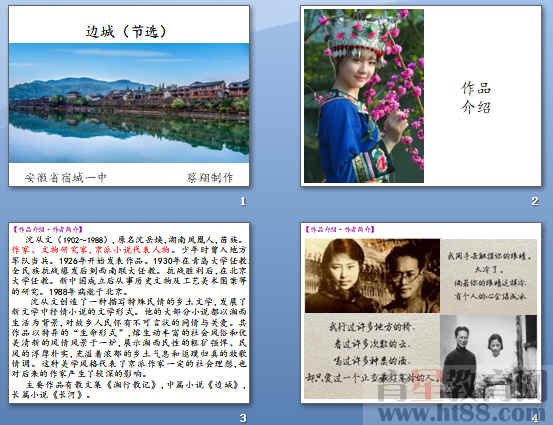Click the slide number 2 label
This screenshot has width=553, height=425.
pyautogui.click(x=535, y=201)
